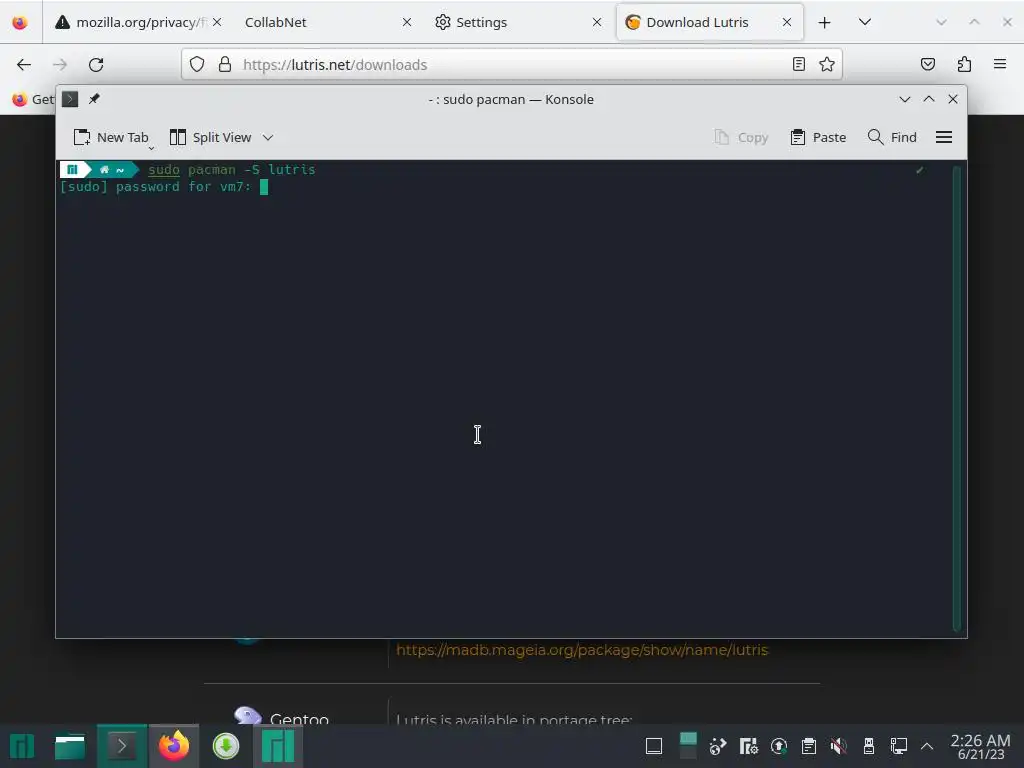View site lock security info
This screenshot has height=768, width=1024.
pyautogui.click(x=225, y=64)
